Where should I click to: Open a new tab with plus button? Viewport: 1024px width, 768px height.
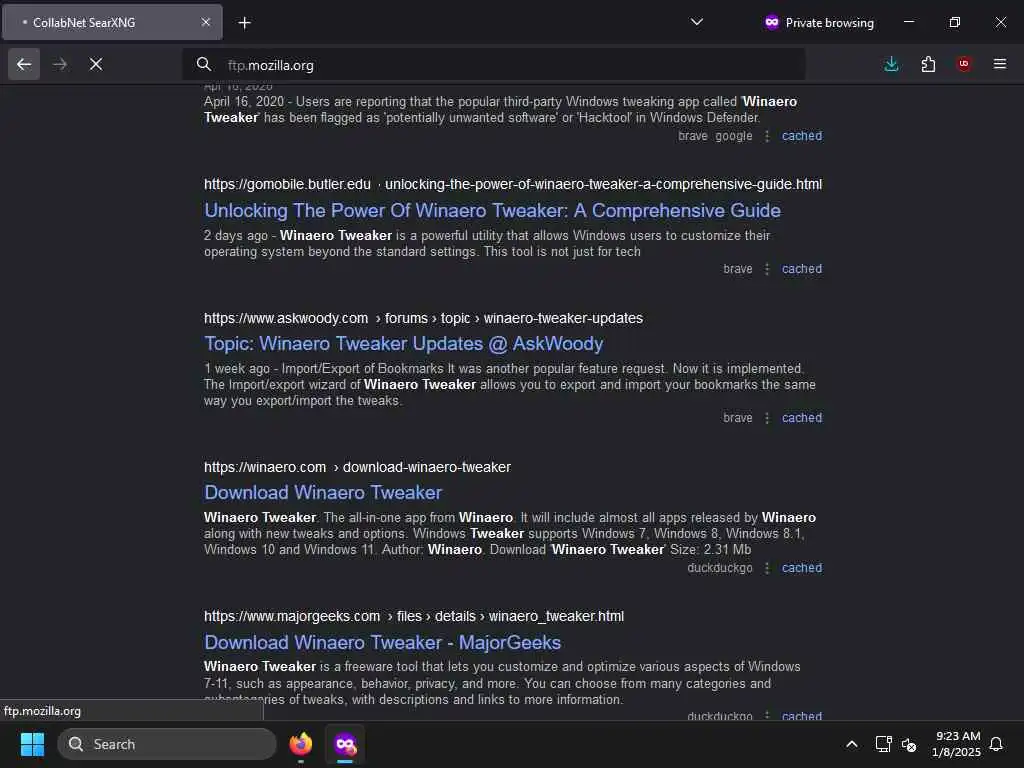point(244,23)
